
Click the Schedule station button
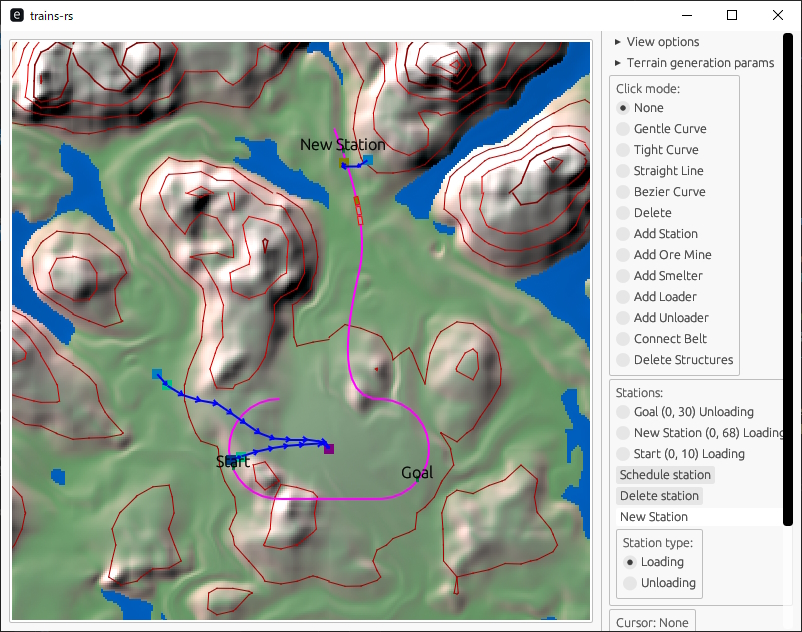point(665,475)
